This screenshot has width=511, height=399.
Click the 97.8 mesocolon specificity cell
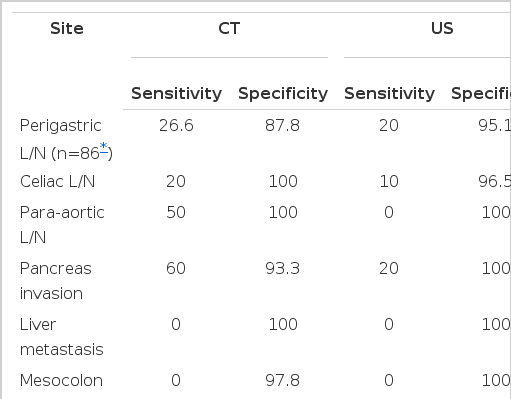tap(283, 380)
